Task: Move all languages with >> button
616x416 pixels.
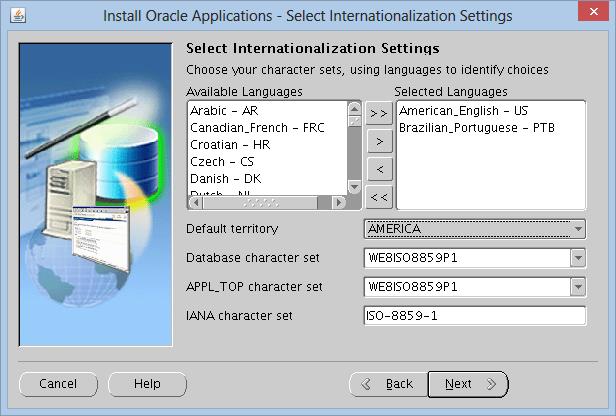Action: pyautogui.click(x=379, y=114)
